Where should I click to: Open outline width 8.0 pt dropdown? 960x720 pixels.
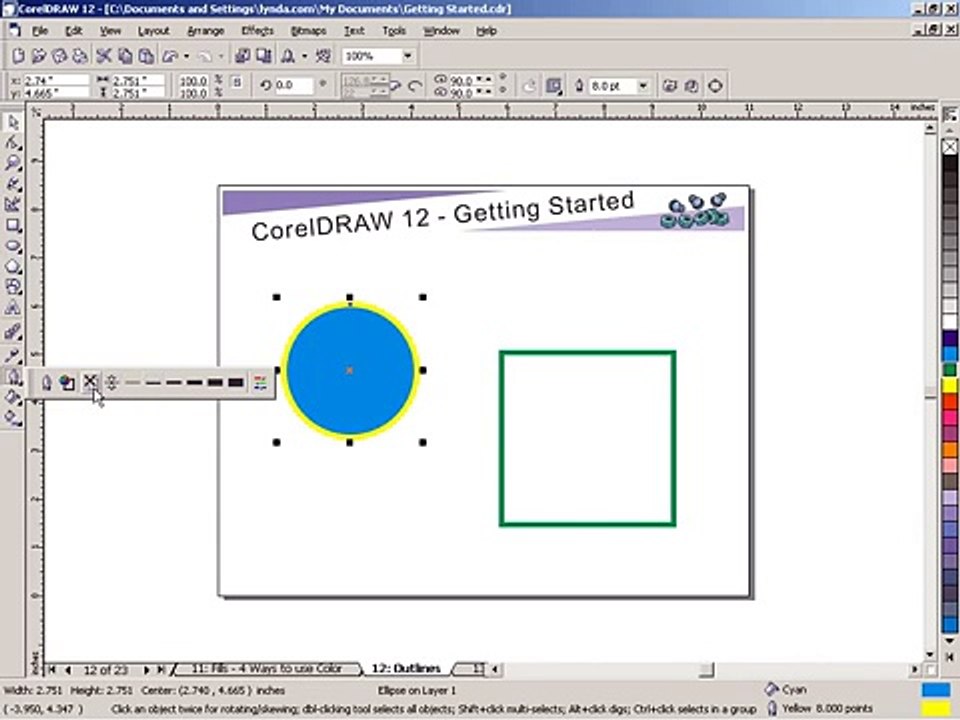(x=643, y=86)
